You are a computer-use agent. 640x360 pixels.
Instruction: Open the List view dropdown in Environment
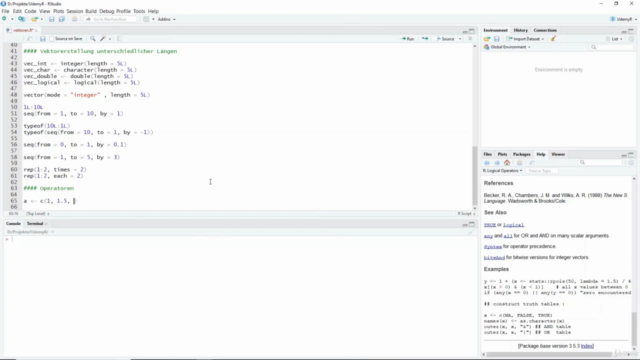coord(614,39)
